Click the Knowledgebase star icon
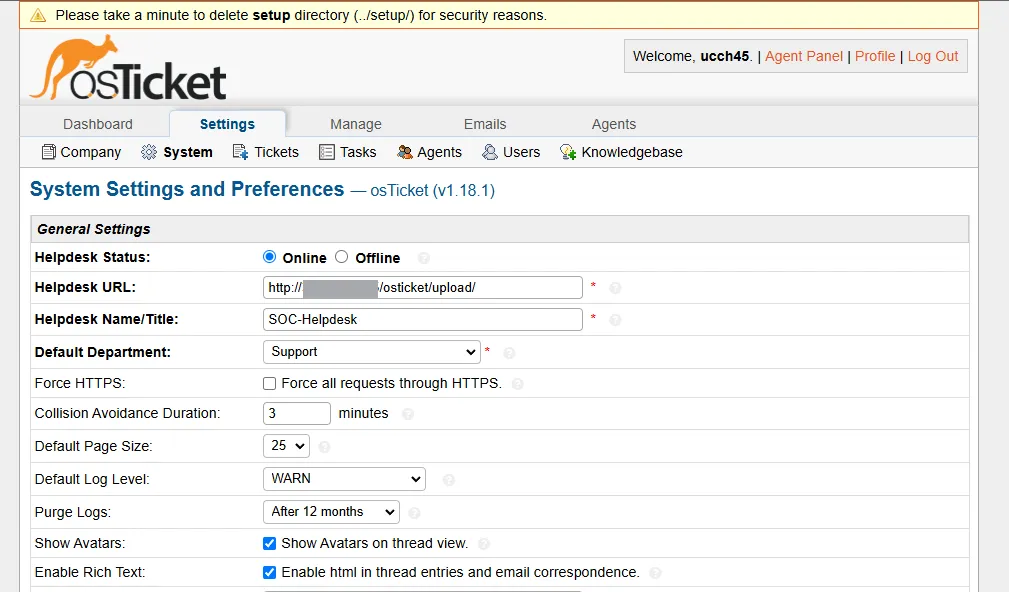This screenshot has width=1009, height=592. pyautogui.click(x=567, y=152)
